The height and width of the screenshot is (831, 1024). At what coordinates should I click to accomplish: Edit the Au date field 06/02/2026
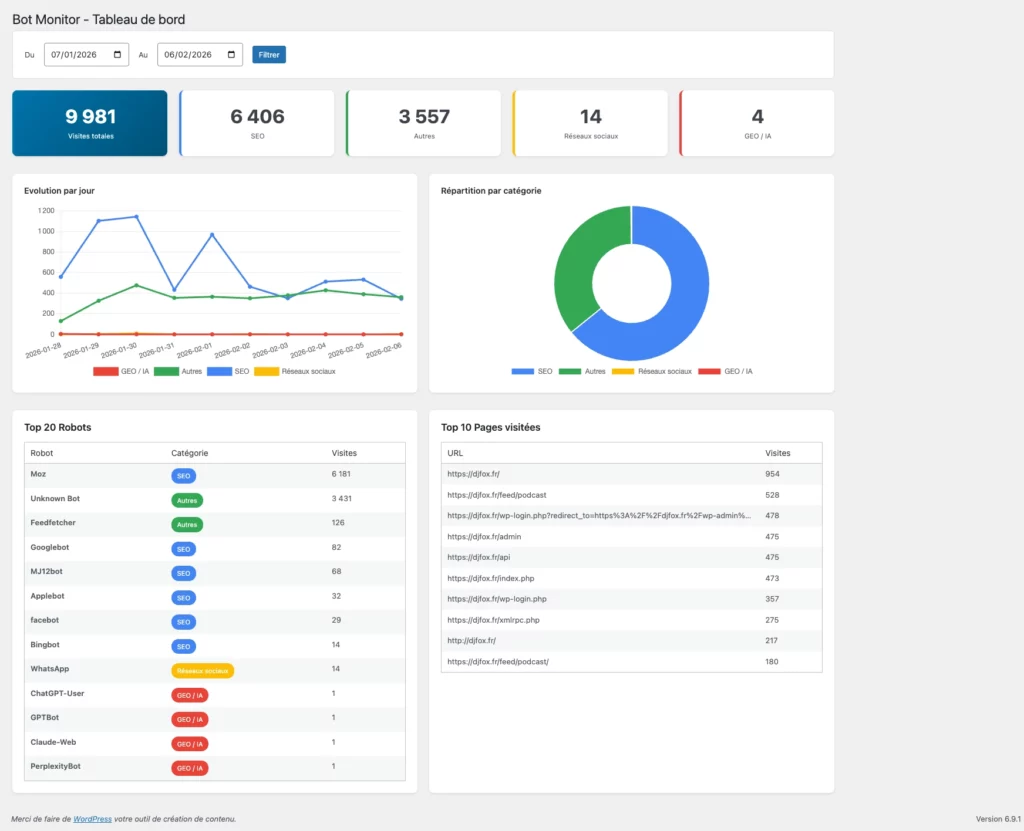pyautogui.click(x=200, y=55)
